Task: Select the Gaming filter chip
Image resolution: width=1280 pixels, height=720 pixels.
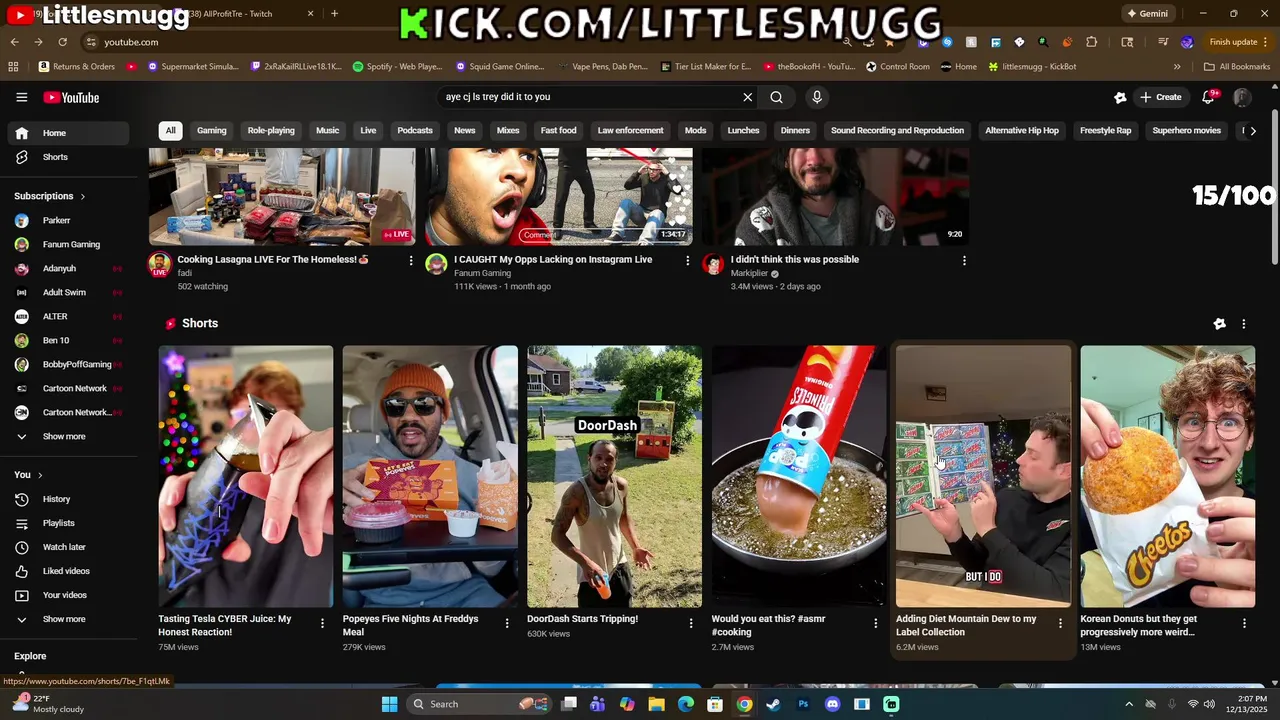Action: tap(211, 130)
